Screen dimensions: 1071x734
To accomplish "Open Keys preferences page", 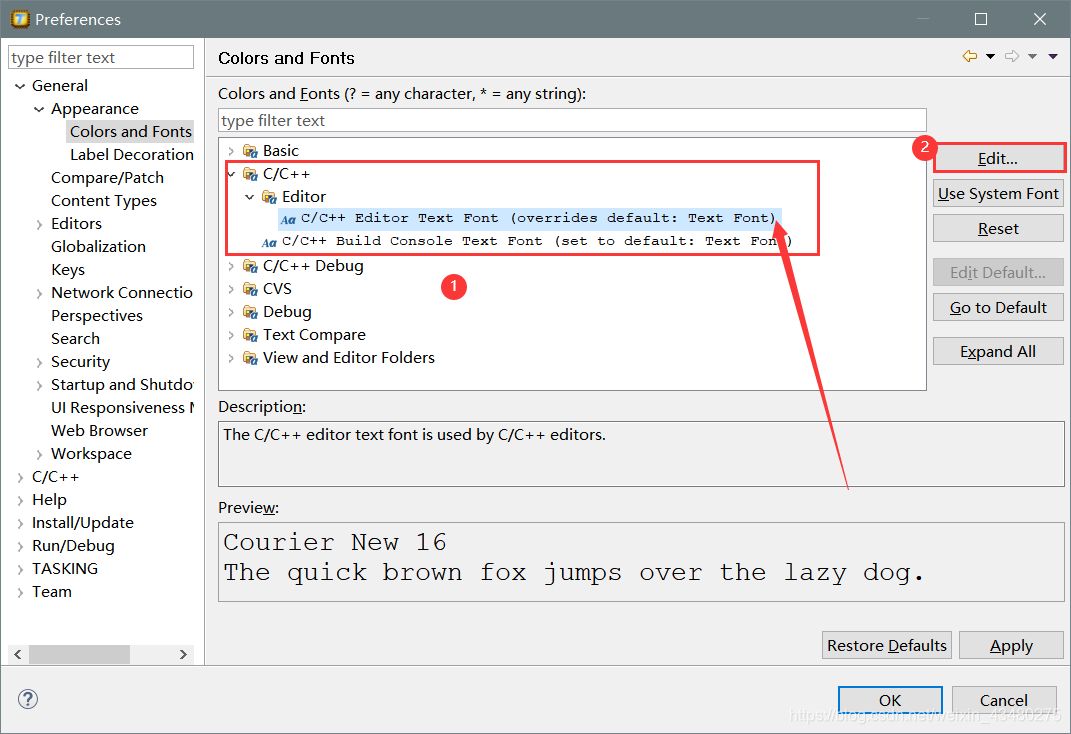I will [68, 270].
